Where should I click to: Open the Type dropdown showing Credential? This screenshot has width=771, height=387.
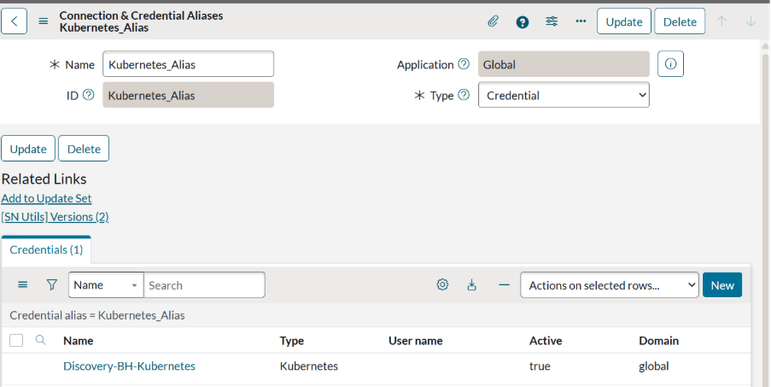pyautogui.click(x=563, y=95)
